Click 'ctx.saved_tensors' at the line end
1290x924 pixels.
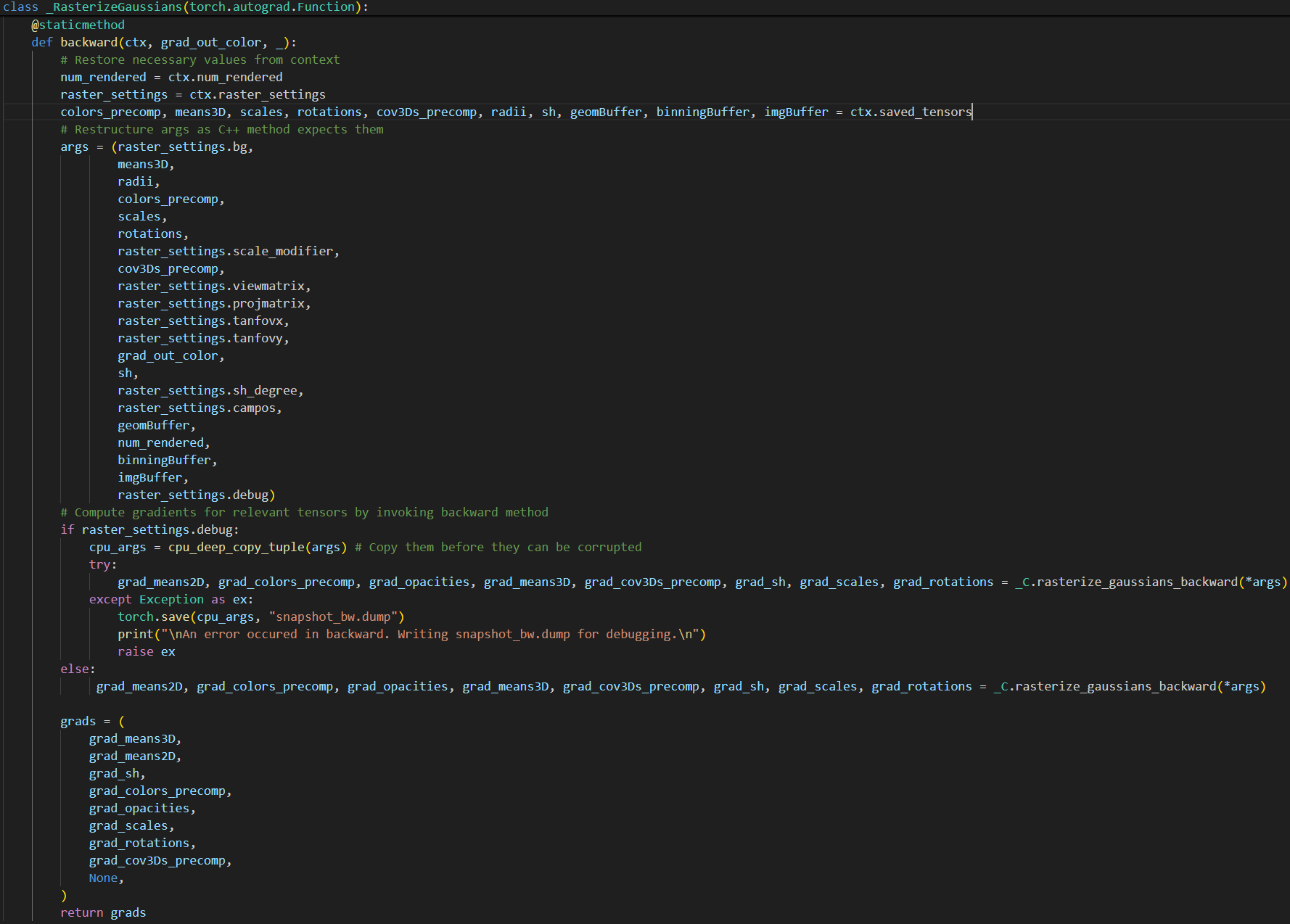[911, 112]
